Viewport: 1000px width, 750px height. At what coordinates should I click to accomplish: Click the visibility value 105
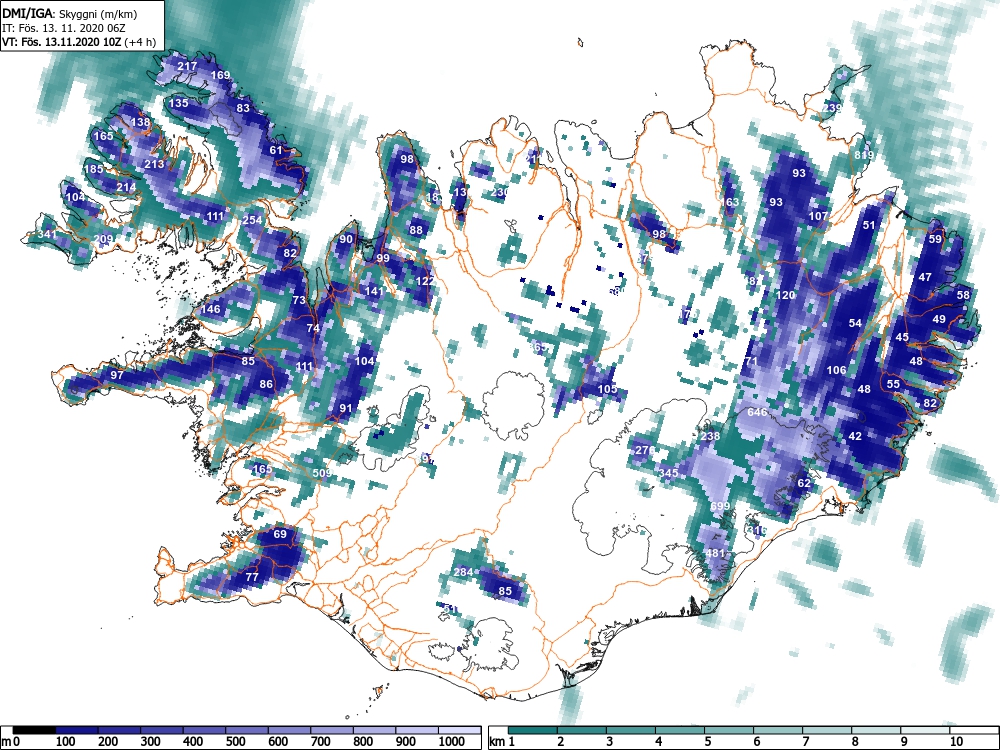click(x=607, y=389)
